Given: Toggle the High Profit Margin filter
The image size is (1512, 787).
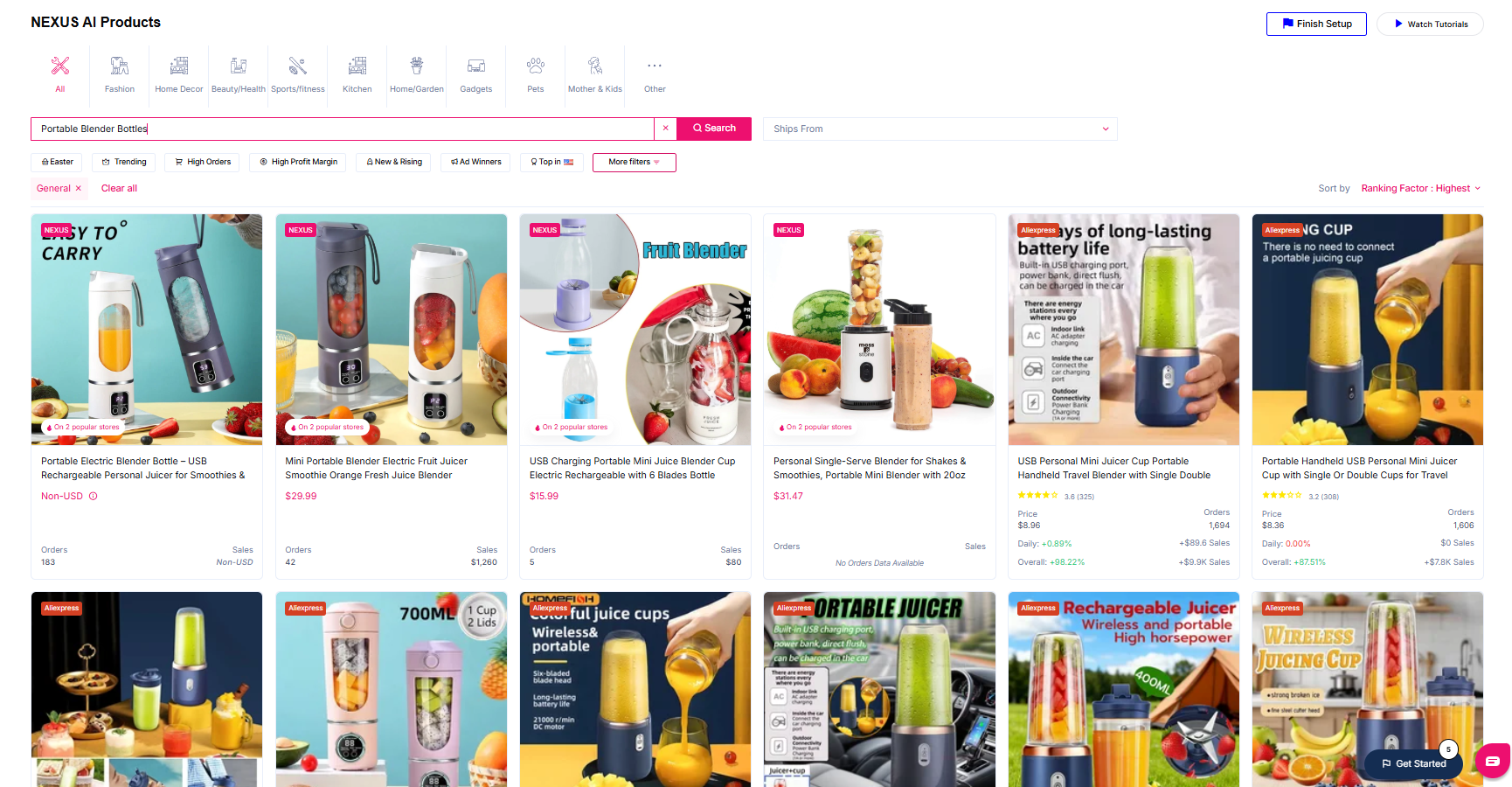Looking at the screenshot, I should (x=298, y=162).
